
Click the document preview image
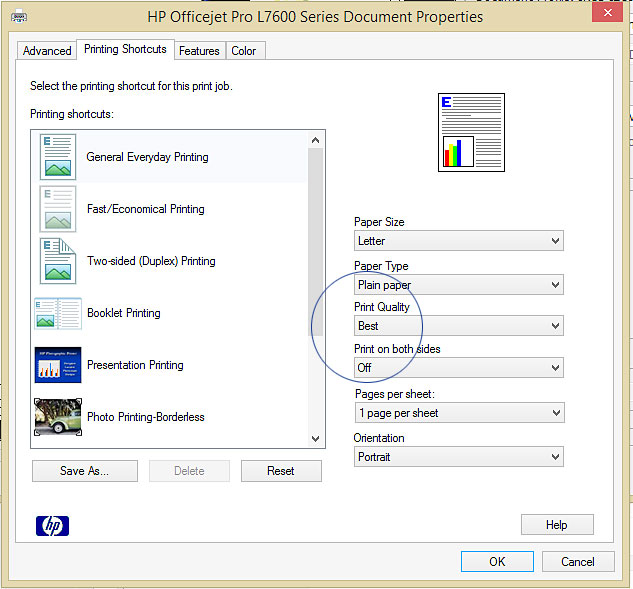coord(471,132)
